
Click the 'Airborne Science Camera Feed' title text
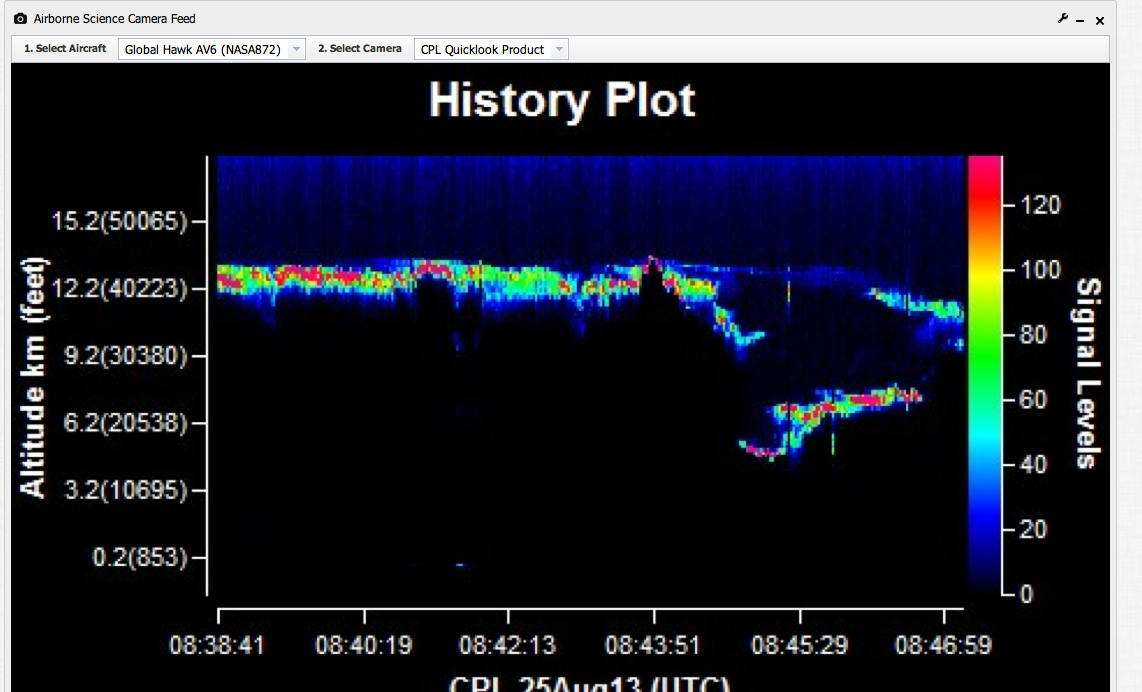(115, 19)
